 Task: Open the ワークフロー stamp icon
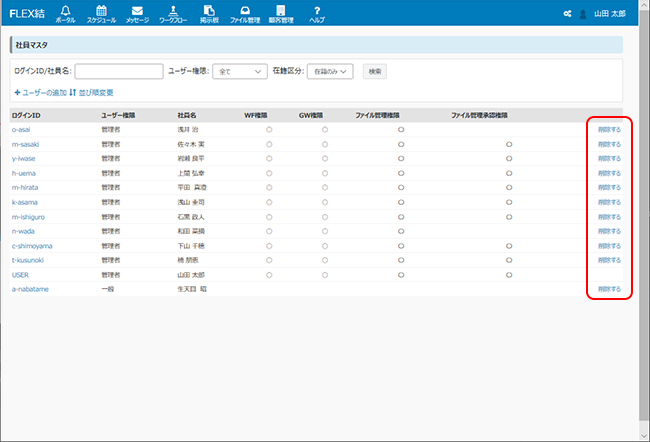173,14
